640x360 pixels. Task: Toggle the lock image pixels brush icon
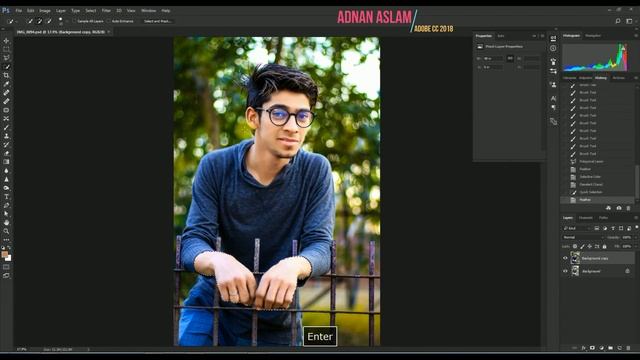tap(582, 247)
